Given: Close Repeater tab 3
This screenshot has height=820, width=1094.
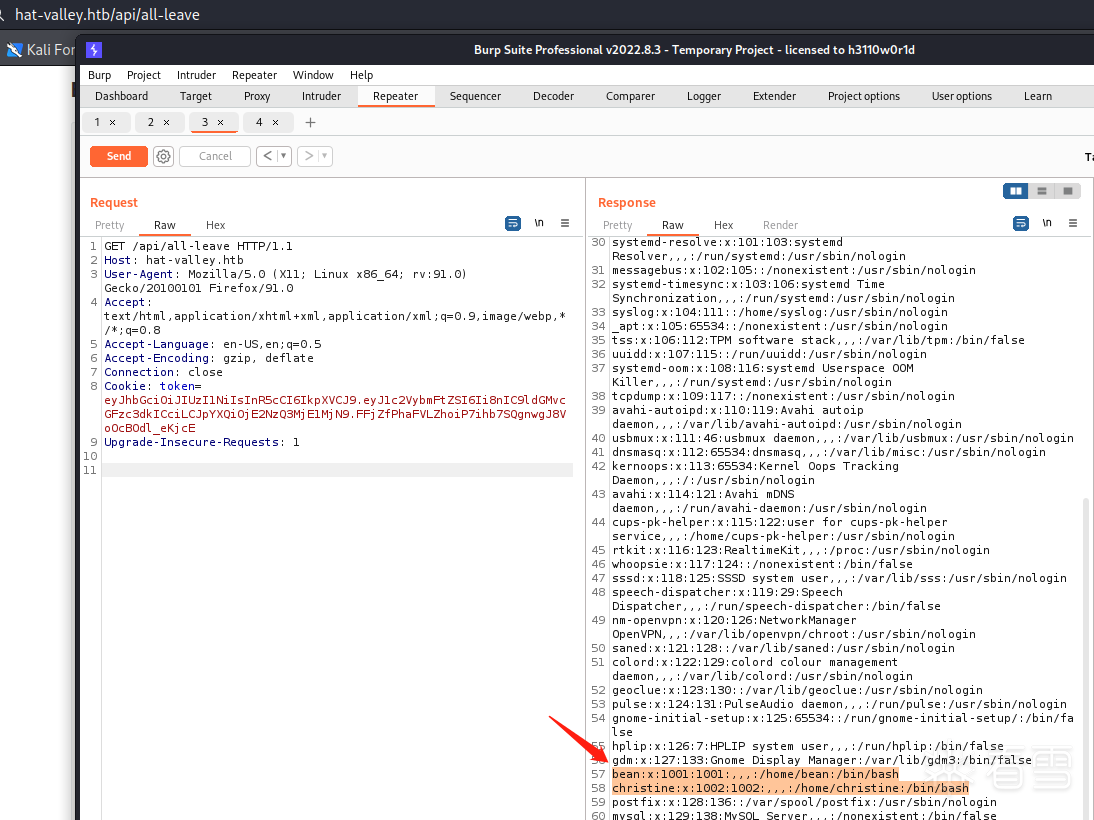Looking at the screenshot, I should pyautogui.click(x=220, y=122).
